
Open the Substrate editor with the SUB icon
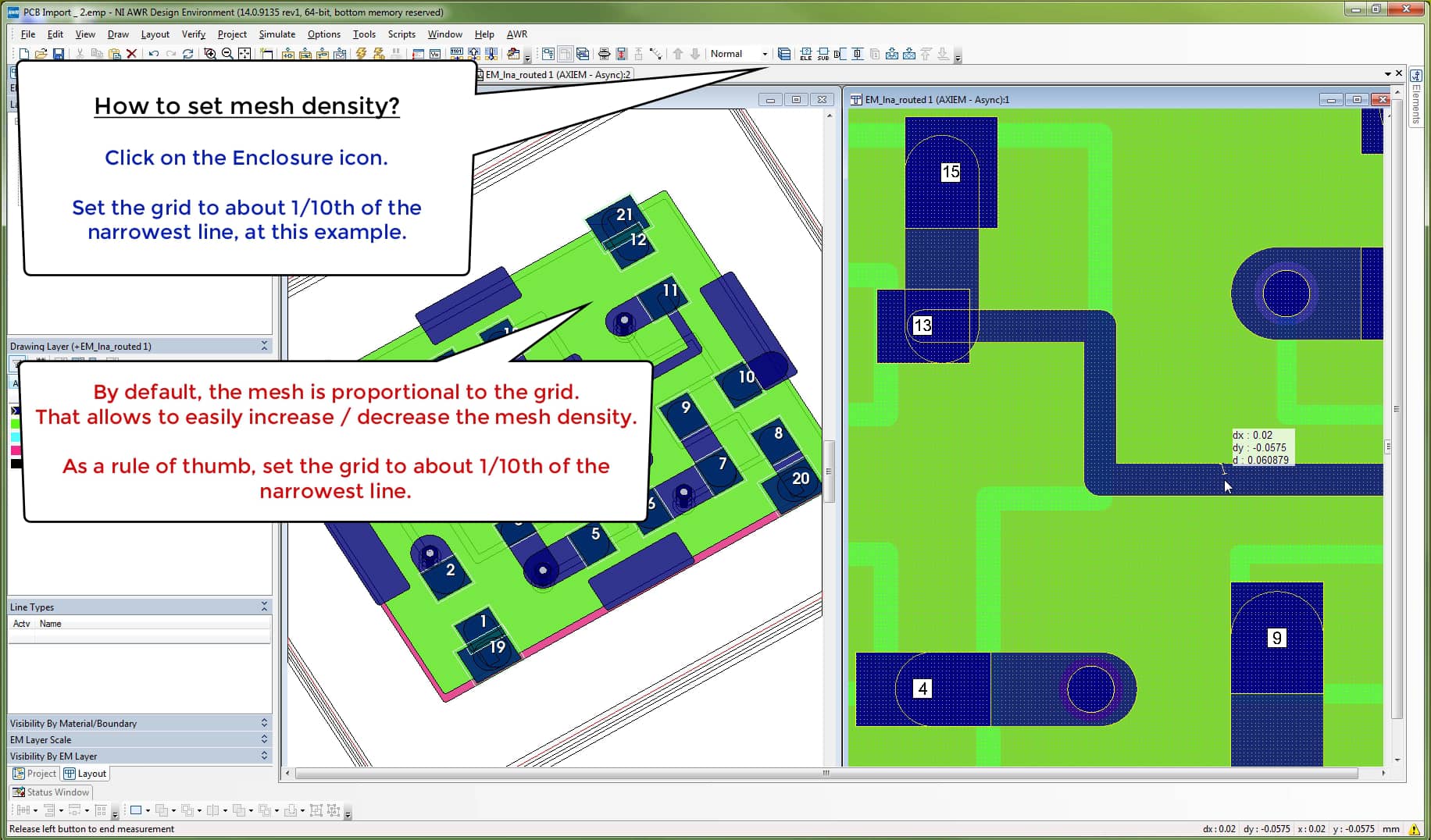(823, 55)
